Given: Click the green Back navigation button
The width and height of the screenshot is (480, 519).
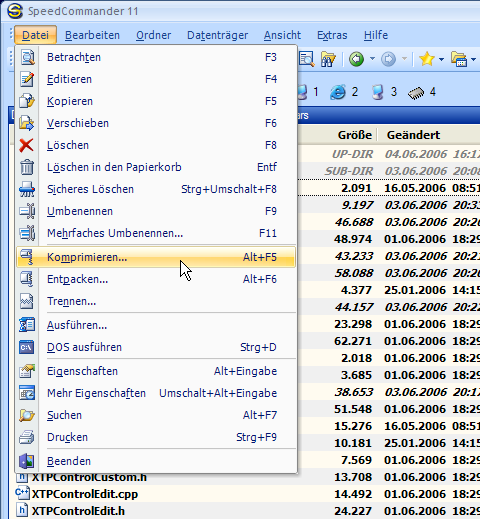Looking at the screenshot, I should (x=357, y=59).
